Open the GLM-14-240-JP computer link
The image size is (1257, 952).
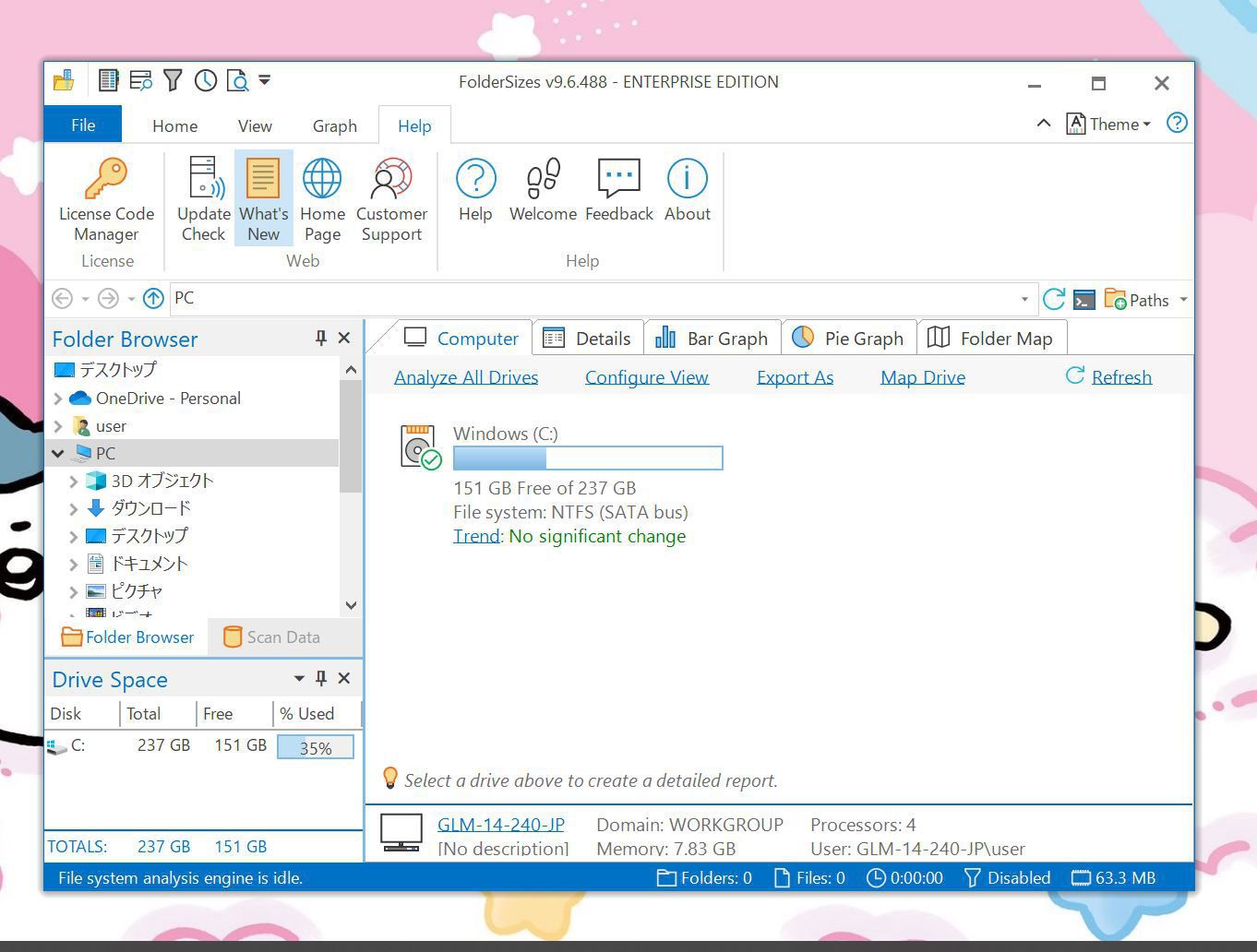pyautogui.click(x=501, y=825)
